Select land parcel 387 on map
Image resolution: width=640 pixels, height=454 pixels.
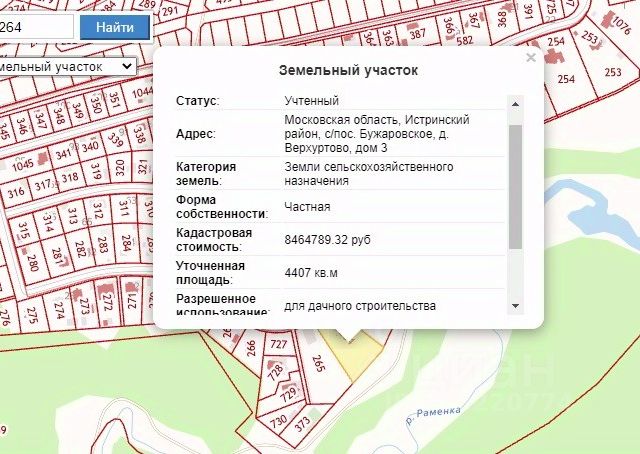(417, 33)
